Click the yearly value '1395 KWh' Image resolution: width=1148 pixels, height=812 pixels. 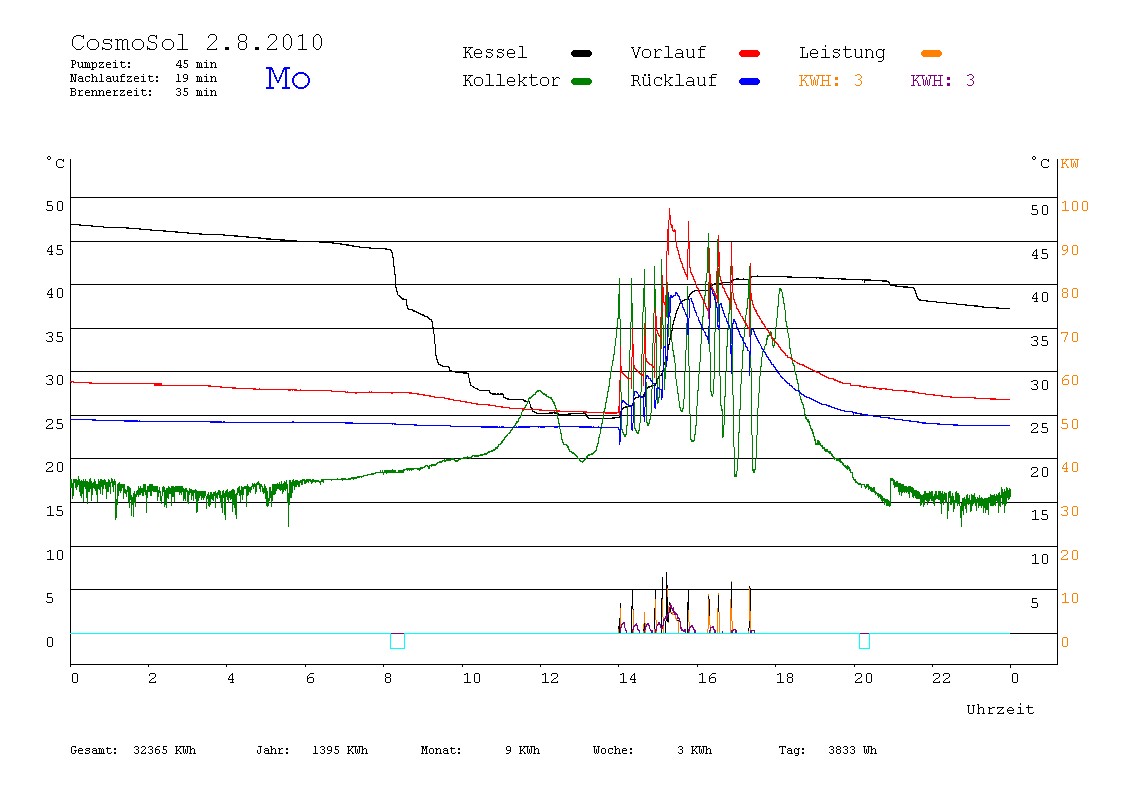(x=340, y=750)
